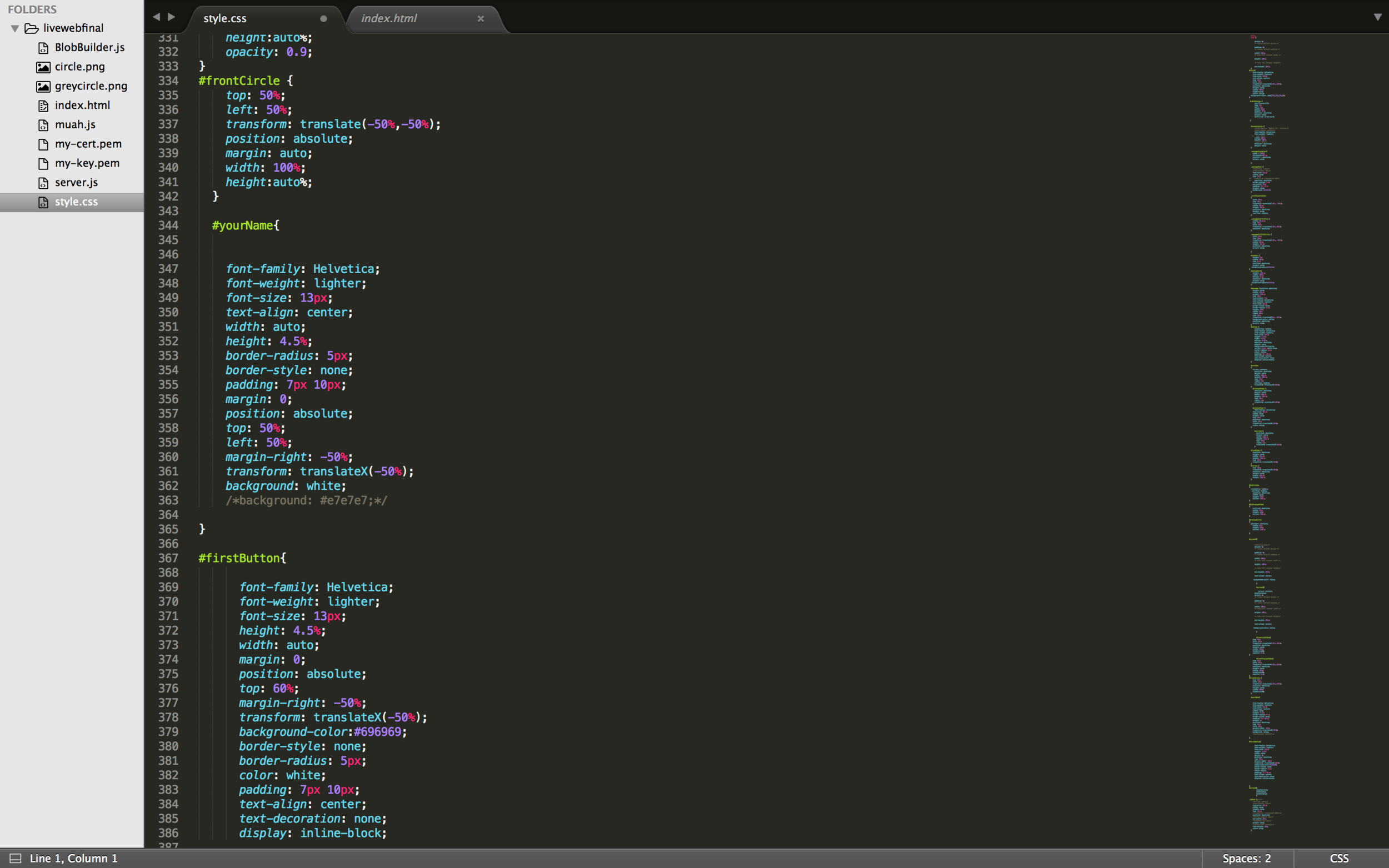This screenshot has width=1389, height=868.
Task: Click 'text-decoration: none' line
Action: click(x=312, y=819)
